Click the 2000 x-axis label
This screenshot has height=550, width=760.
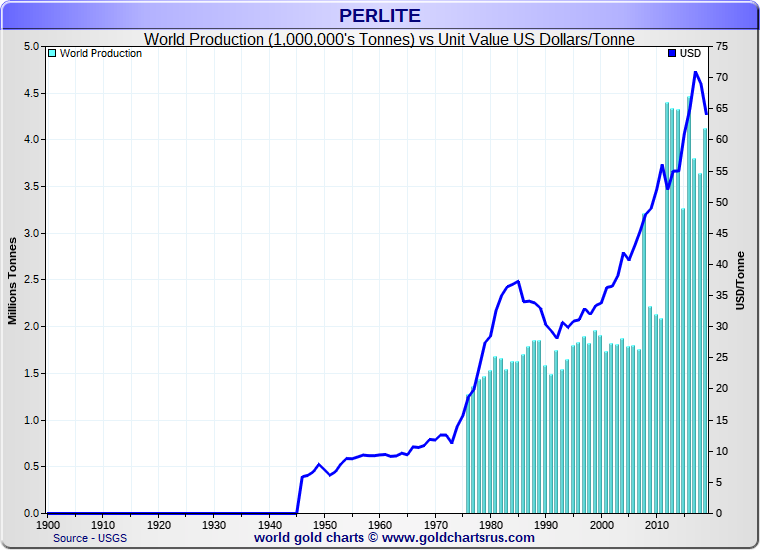pos(602,525)
